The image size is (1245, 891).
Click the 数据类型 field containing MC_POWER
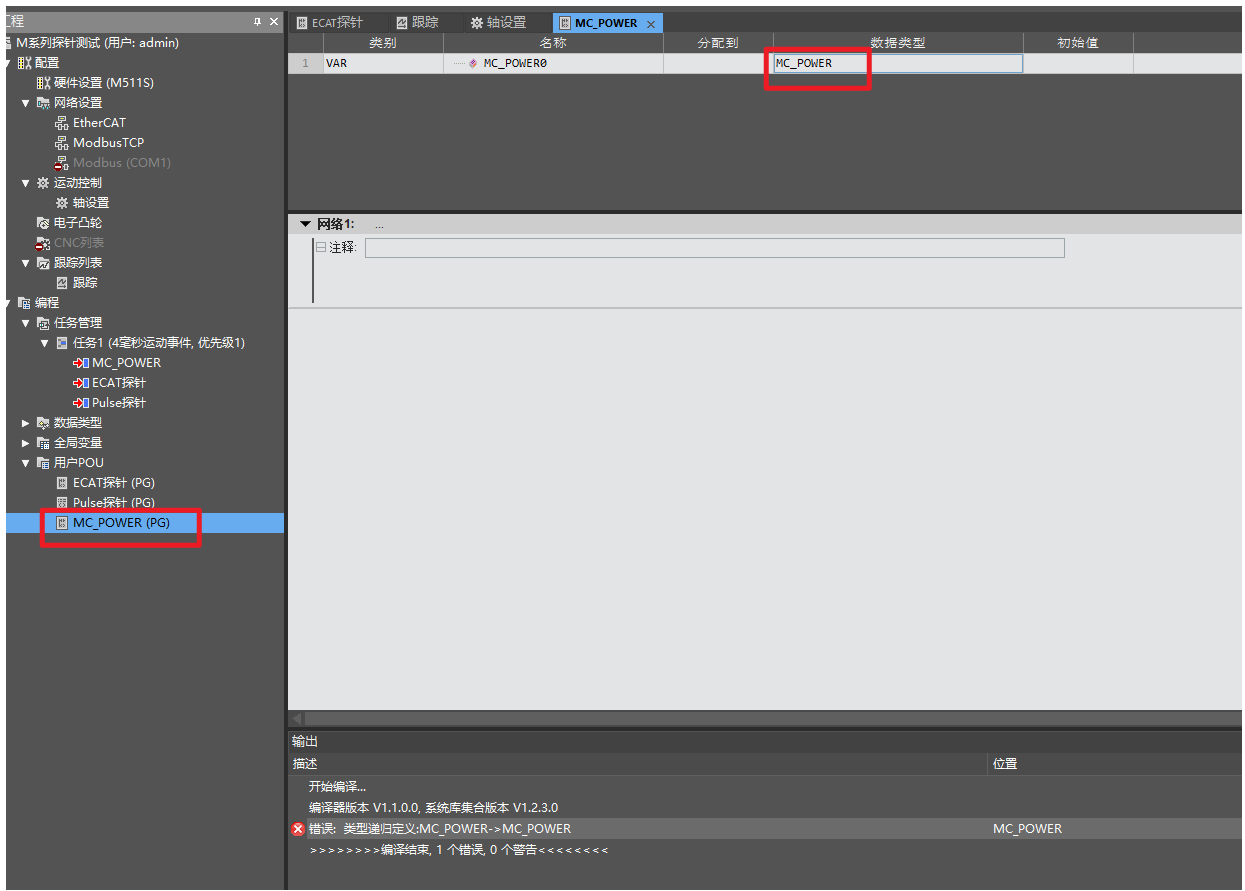(897, 63)
